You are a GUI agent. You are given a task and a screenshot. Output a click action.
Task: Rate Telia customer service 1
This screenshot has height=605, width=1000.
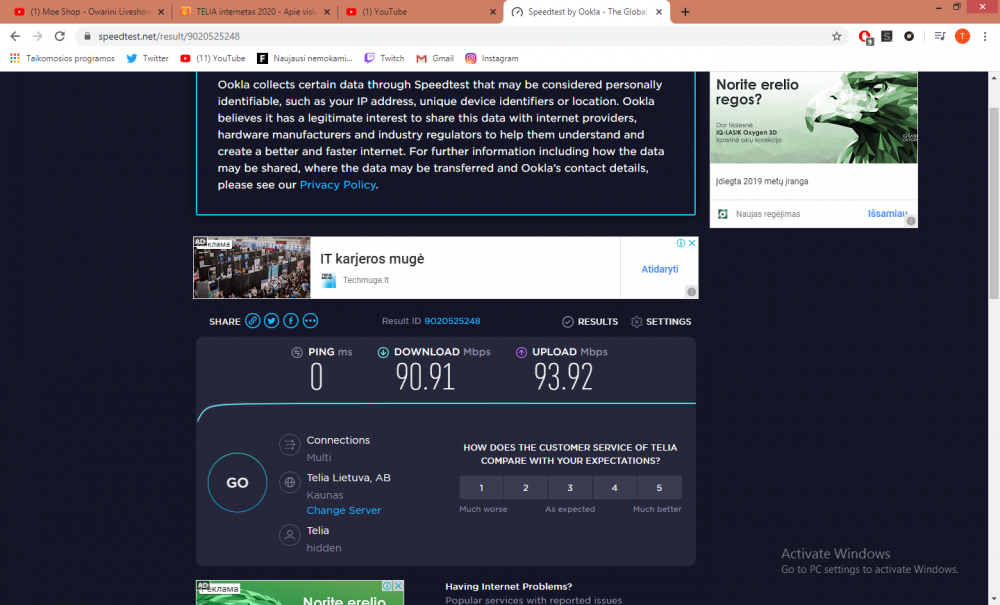tap(482, 488)
